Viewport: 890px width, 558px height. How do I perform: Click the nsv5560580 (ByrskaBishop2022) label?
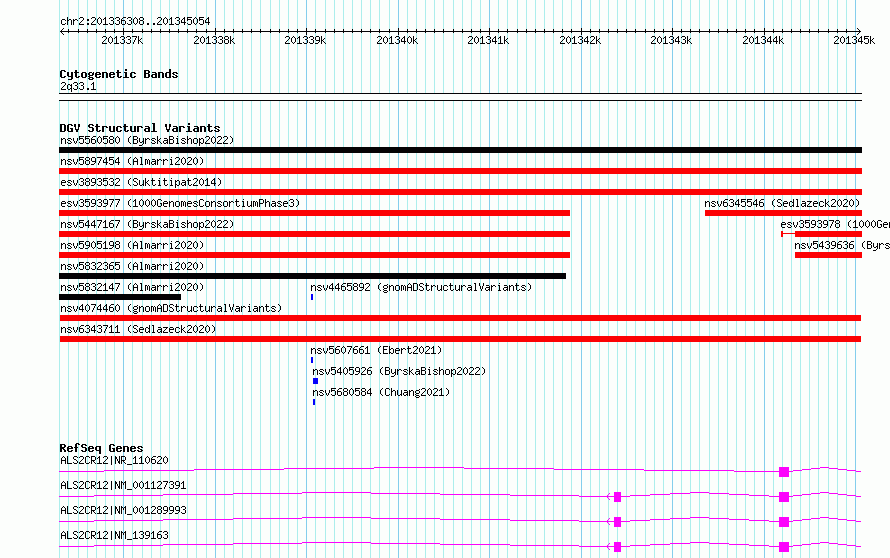pyautogui.click(x=147, y=140)
